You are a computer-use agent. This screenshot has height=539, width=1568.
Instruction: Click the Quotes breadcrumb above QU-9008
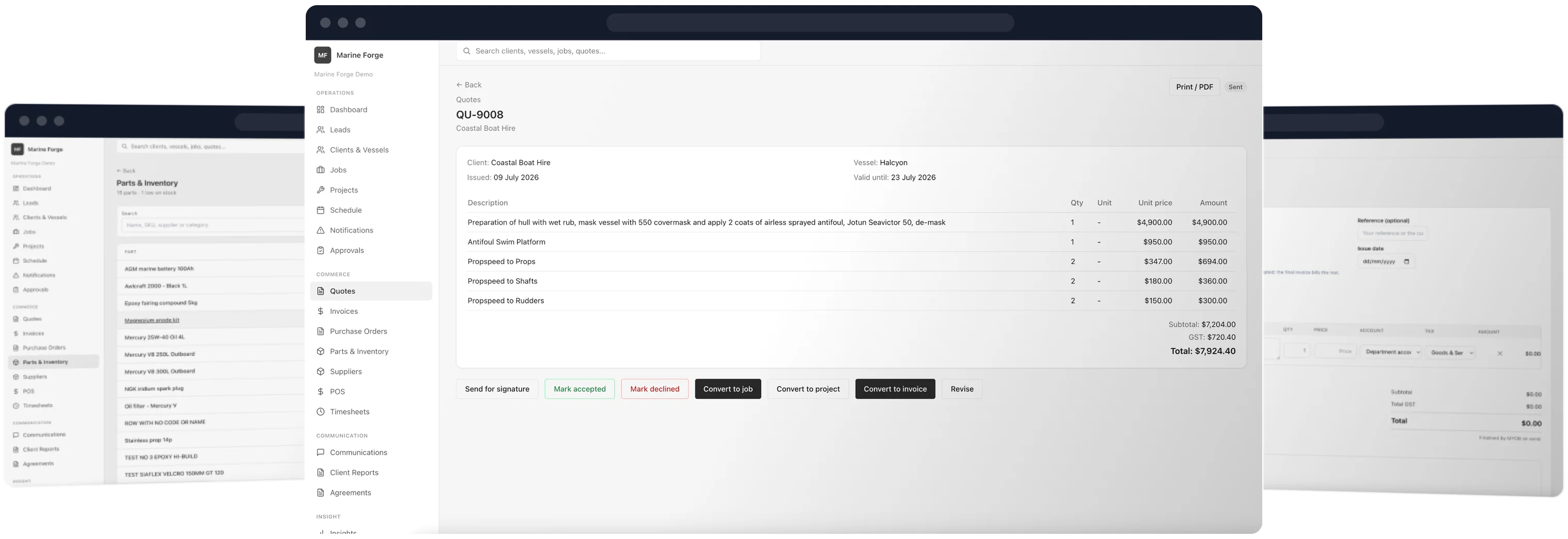(x=468, y=100)
